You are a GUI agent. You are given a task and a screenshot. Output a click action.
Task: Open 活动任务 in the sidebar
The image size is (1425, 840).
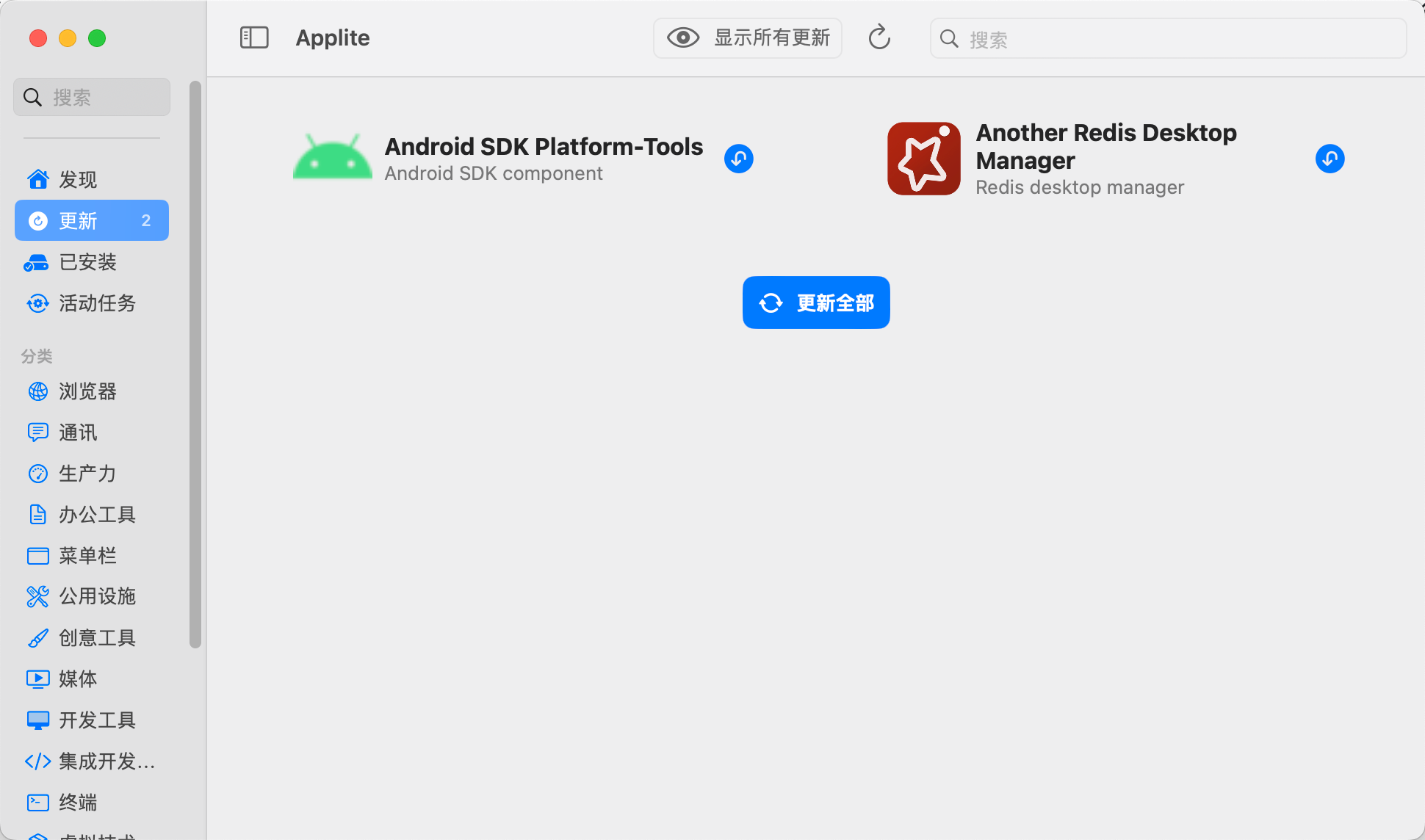pos(92,303)
